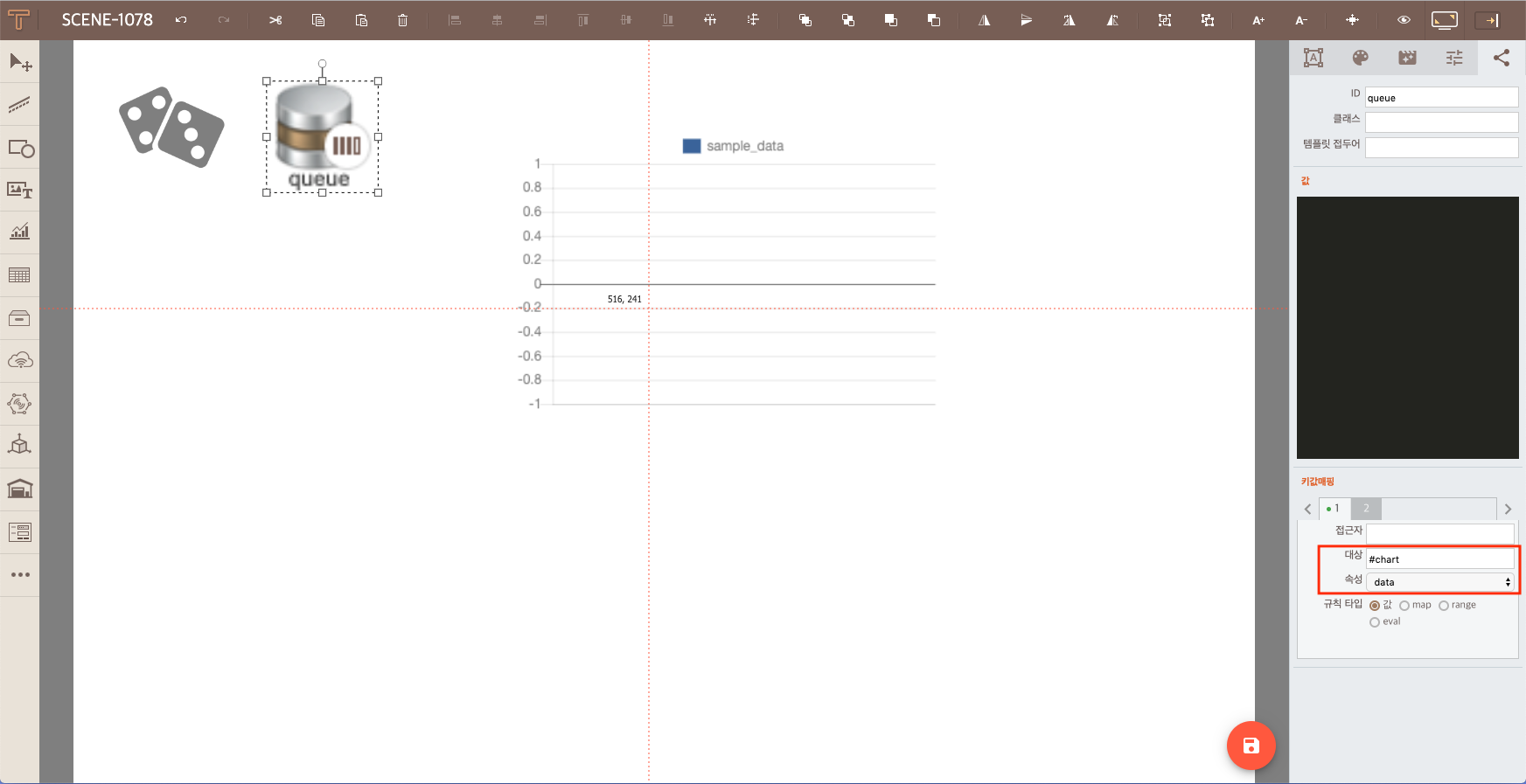The image size is (1526, 784).
Task: Open the 3D cube components tool
Action: [19, 445]
